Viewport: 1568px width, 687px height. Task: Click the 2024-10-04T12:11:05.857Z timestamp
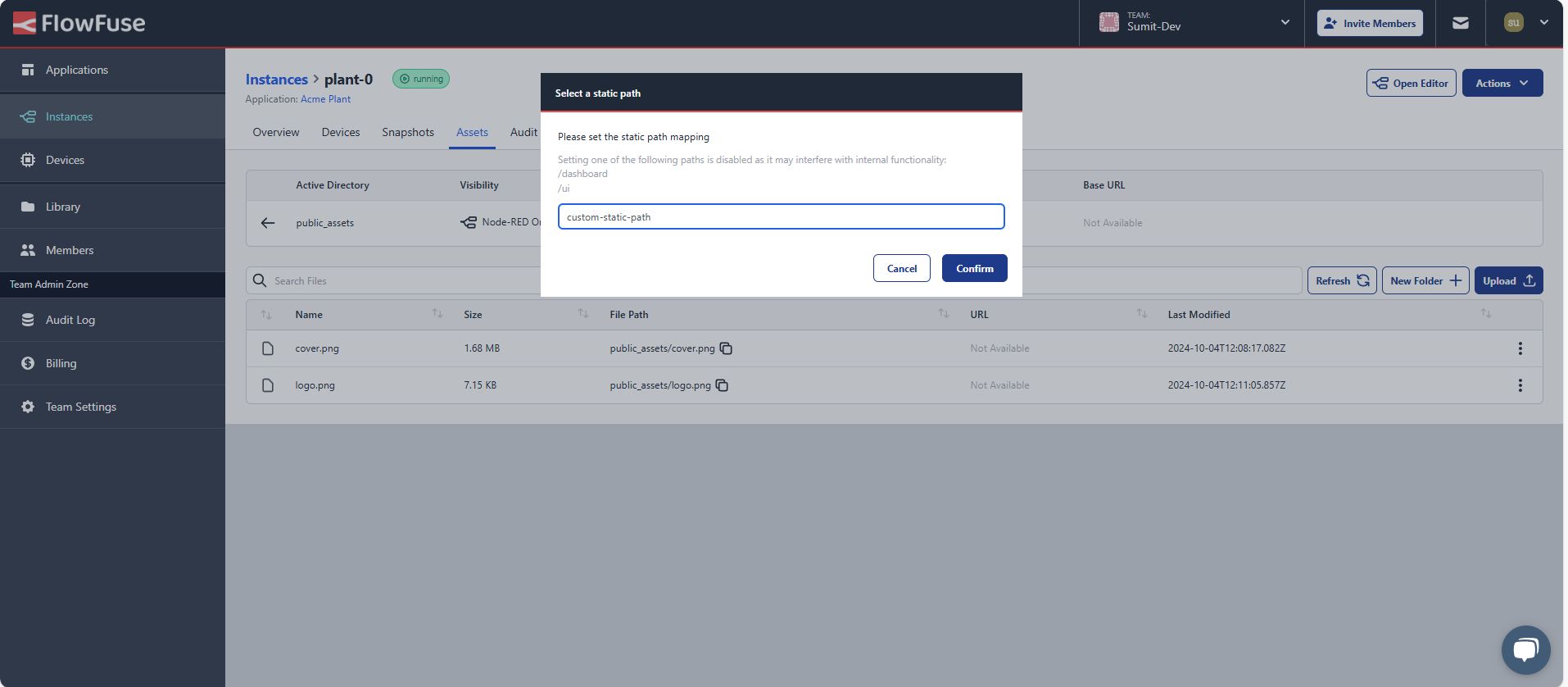1226,385
